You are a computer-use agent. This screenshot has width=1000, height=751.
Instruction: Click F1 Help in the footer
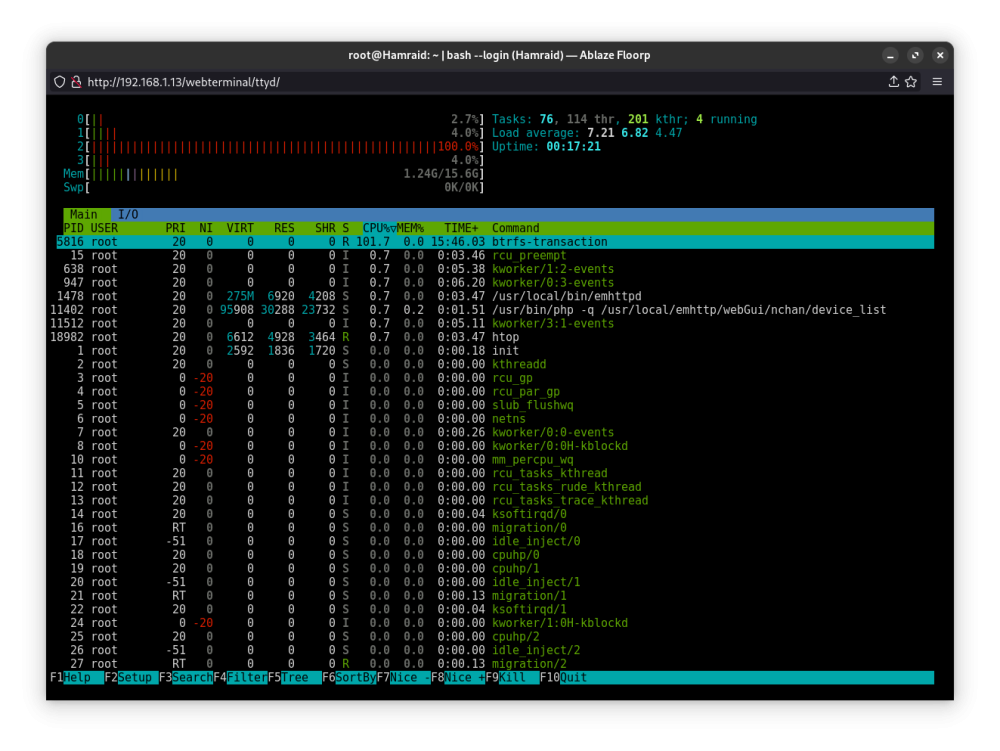tap(77, 678)
